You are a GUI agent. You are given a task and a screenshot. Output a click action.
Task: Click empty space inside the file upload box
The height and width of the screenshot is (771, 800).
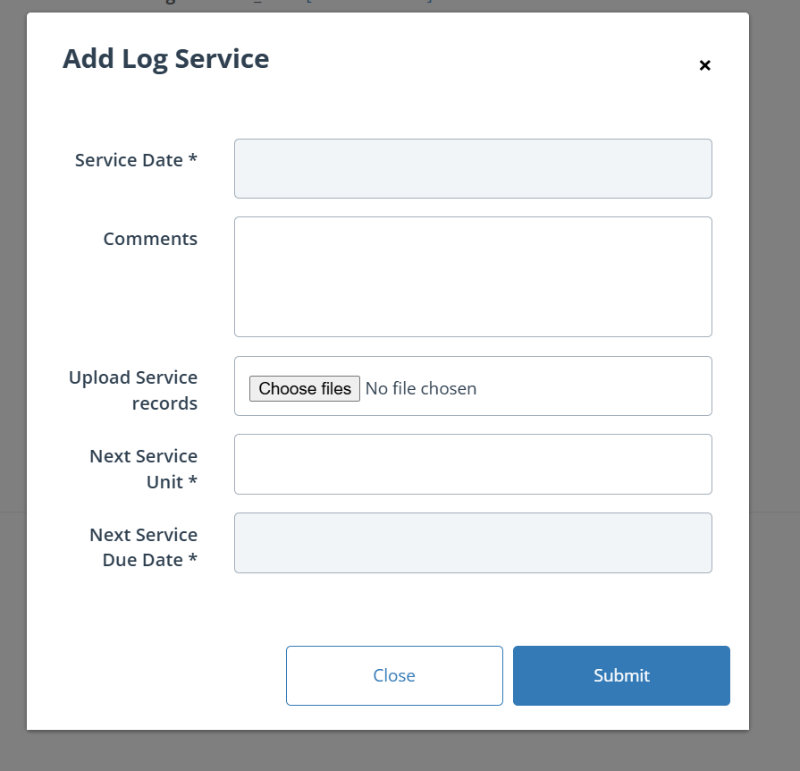click(600, 388)
